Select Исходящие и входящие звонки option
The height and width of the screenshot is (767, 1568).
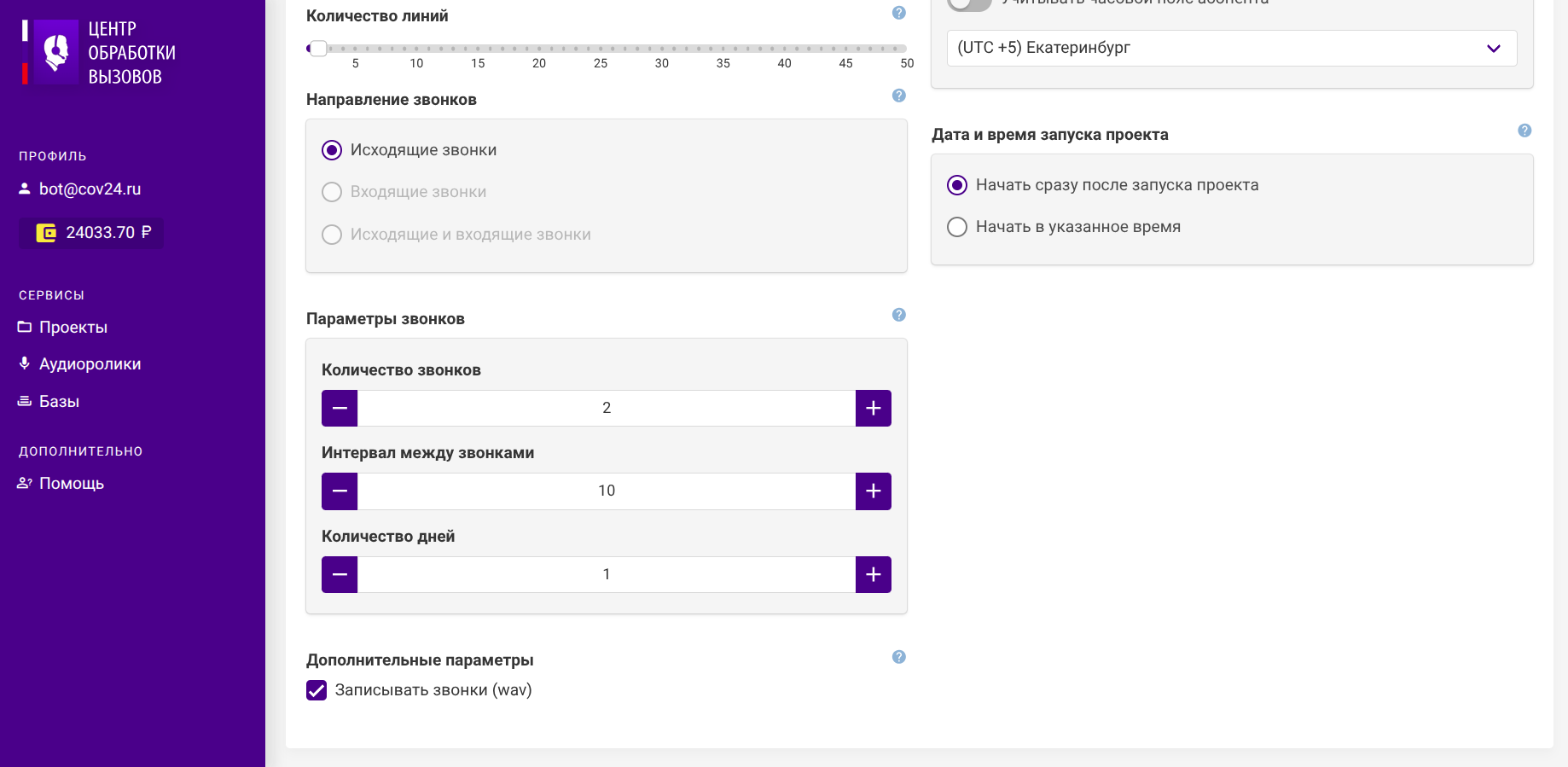[332, 235]
